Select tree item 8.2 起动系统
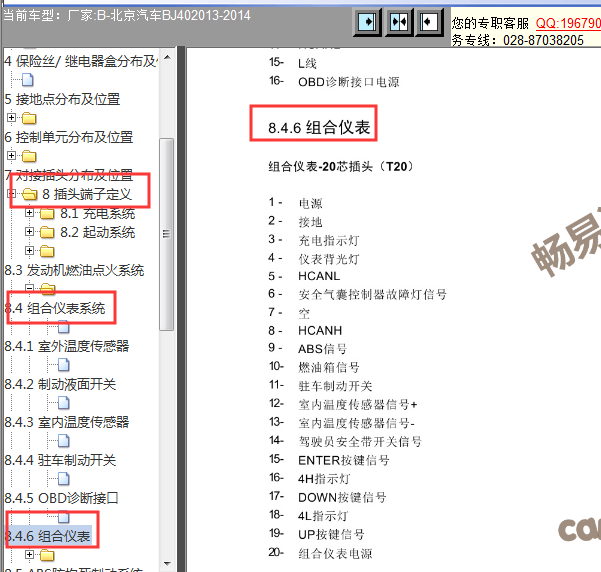This screenshot has height=572, width=601. pyautogui.click(x=98, y=232)
